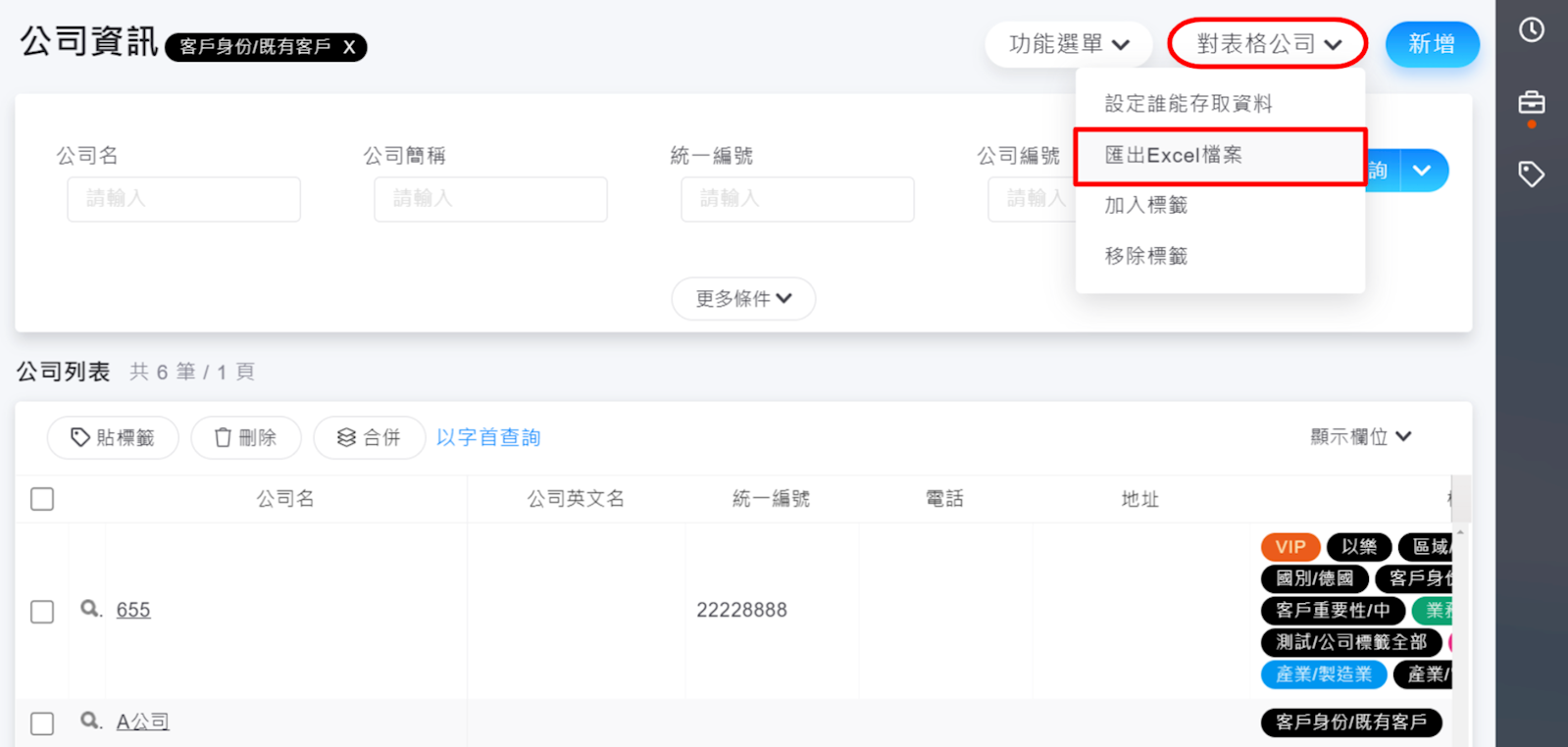
Task: Open the briefcase icon in right sidebar
Action: coord(1531,102)
